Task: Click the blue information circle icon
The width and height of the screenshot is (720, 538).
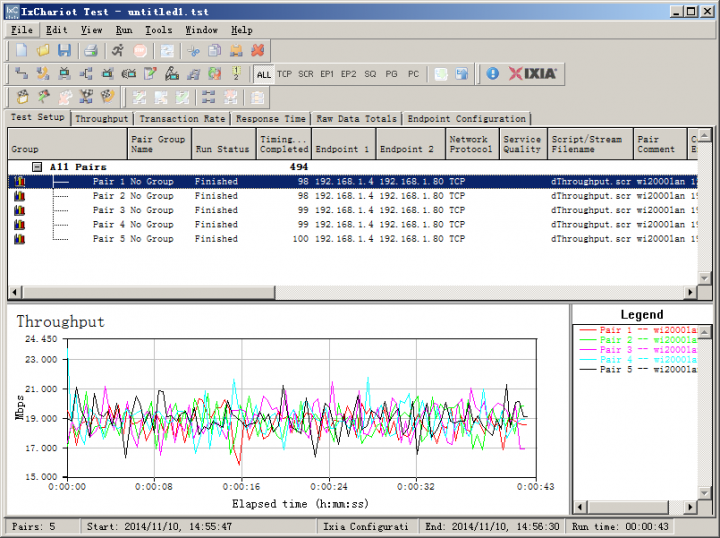Action: point(492,73)
